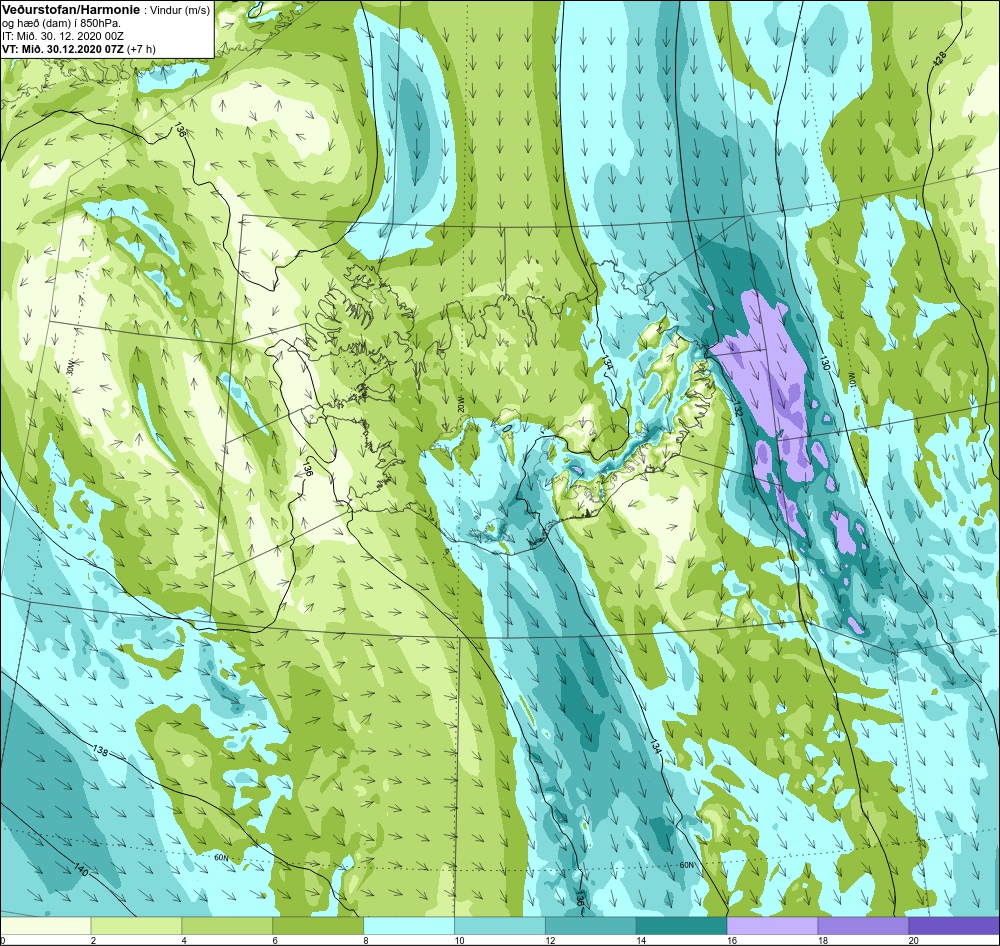Screen dimensions: 1000x946
Task: Select the "132" height contour label
Action: tap(737, 408)
